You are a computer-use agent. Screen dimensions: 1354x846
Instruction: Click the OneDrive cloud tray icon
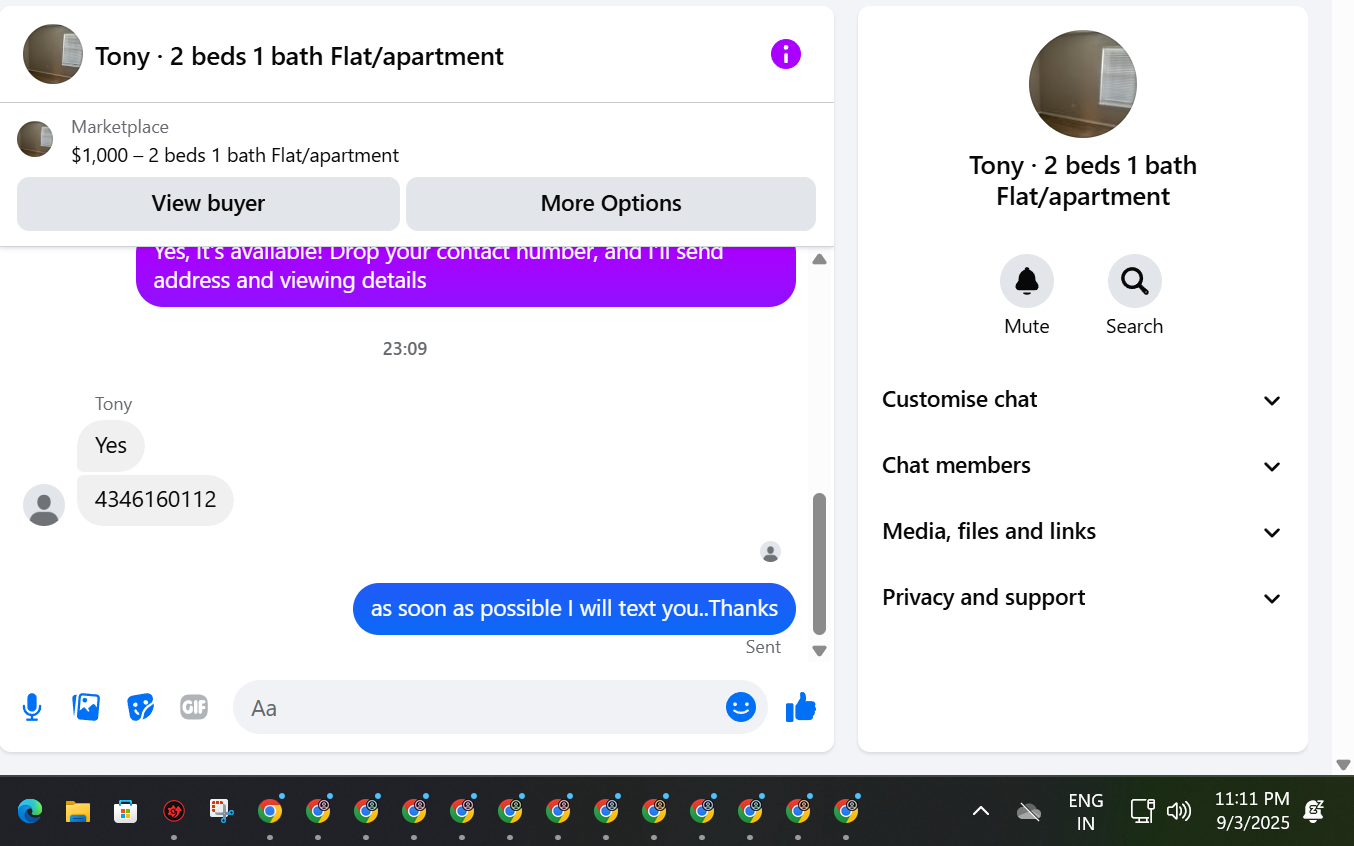[1029, 811]
